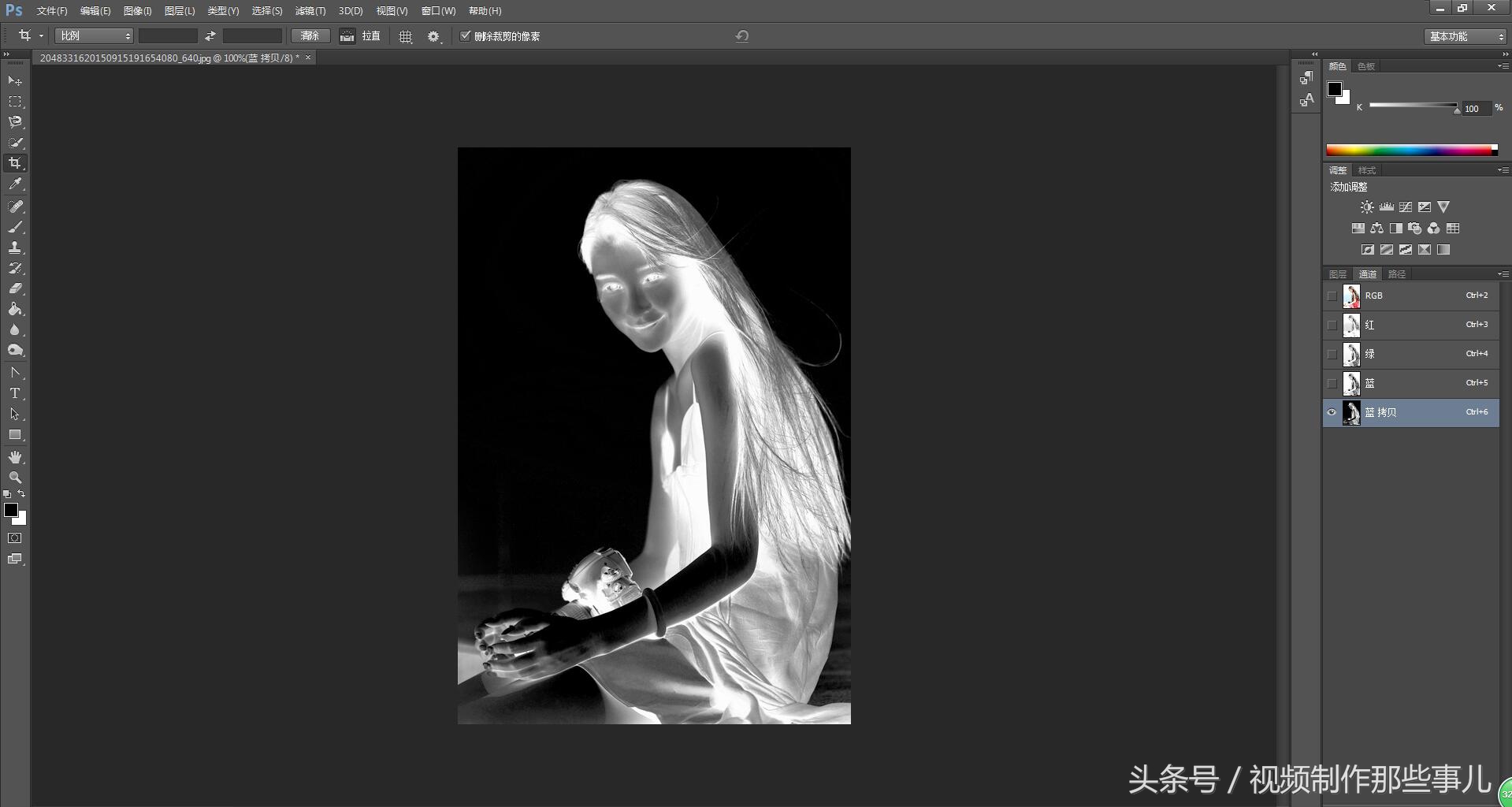Select the Paint Bucket tool
This screenshot has height=807, width=1512.
click(15, 309)
